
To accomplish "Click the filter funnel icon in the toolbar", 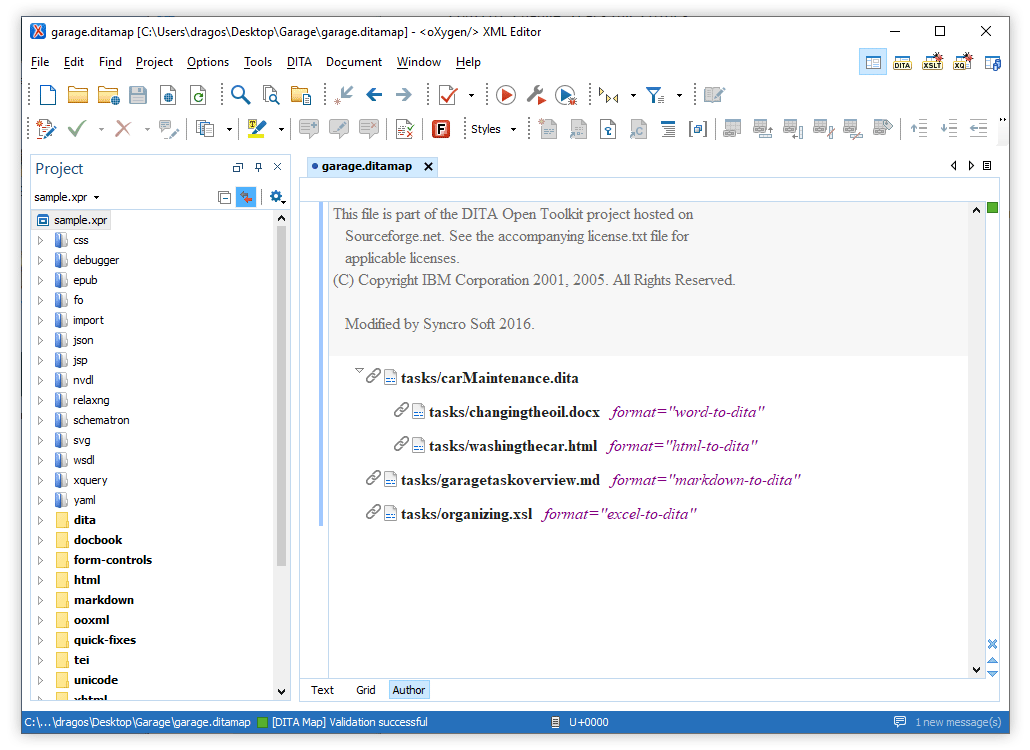I will [654, 95].
